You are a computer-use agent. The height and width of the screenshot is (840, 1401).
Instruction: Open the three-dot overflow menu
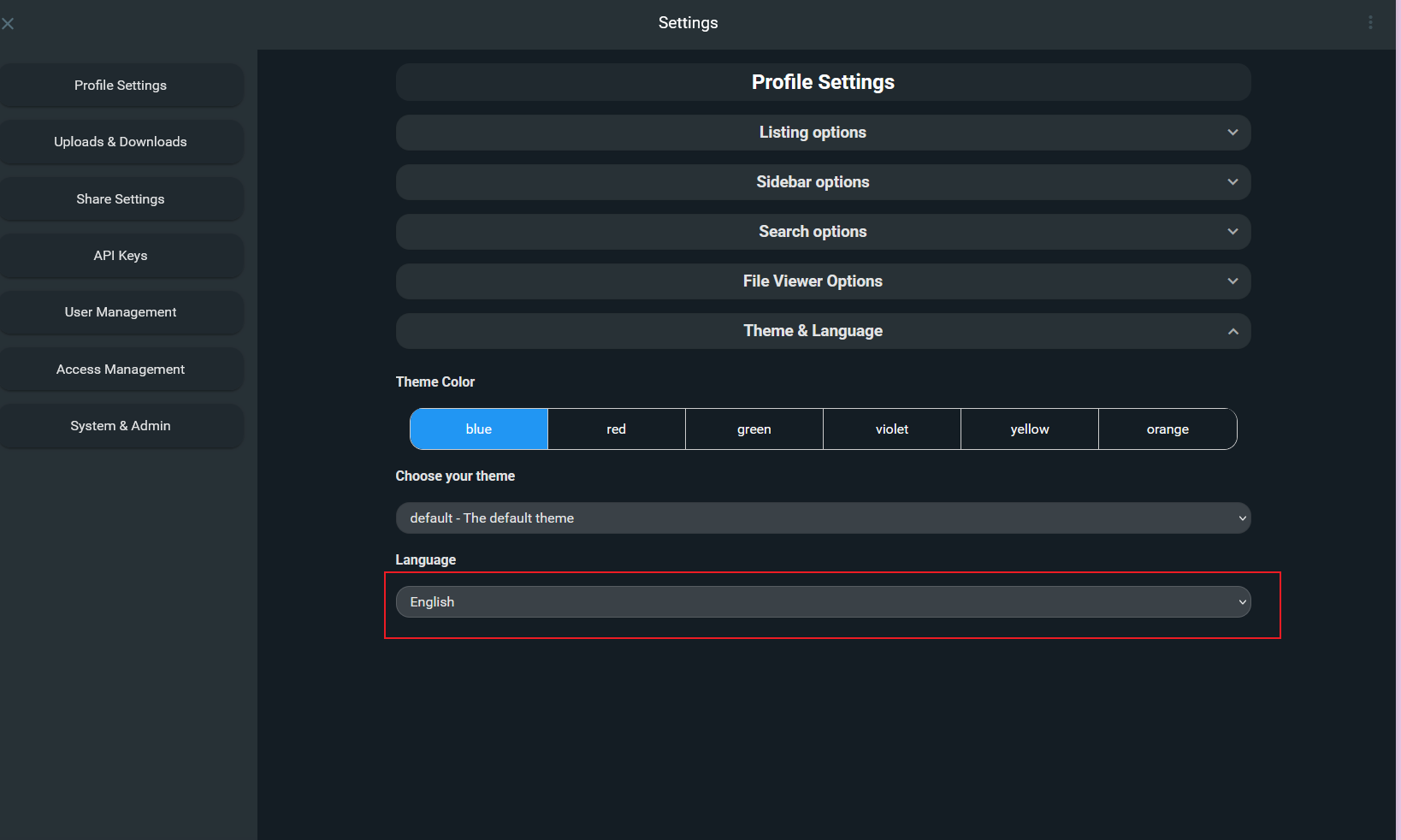coord(1370,23)
